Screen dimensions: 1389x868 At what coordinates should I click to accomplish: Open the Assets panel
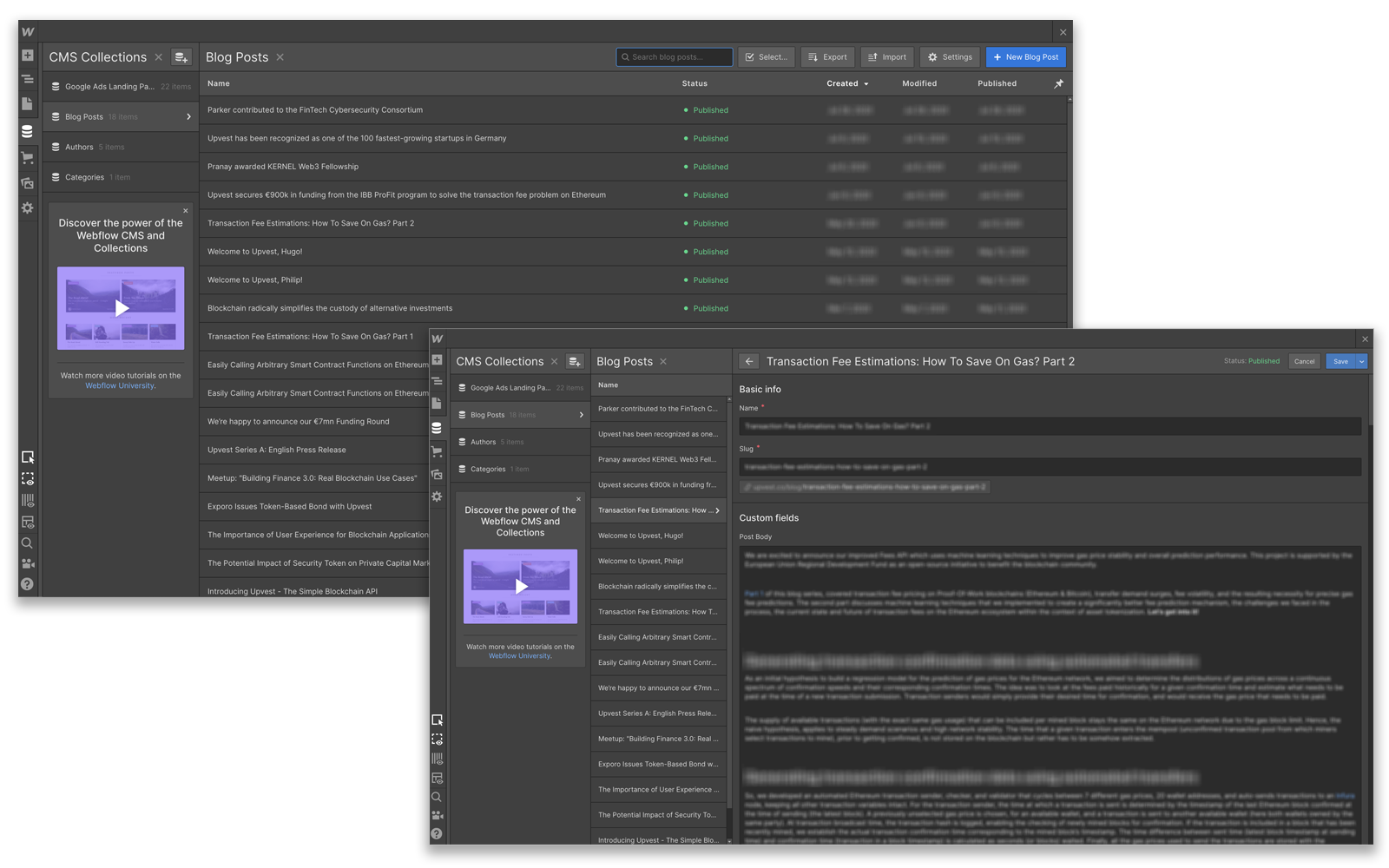pos(27,183)
